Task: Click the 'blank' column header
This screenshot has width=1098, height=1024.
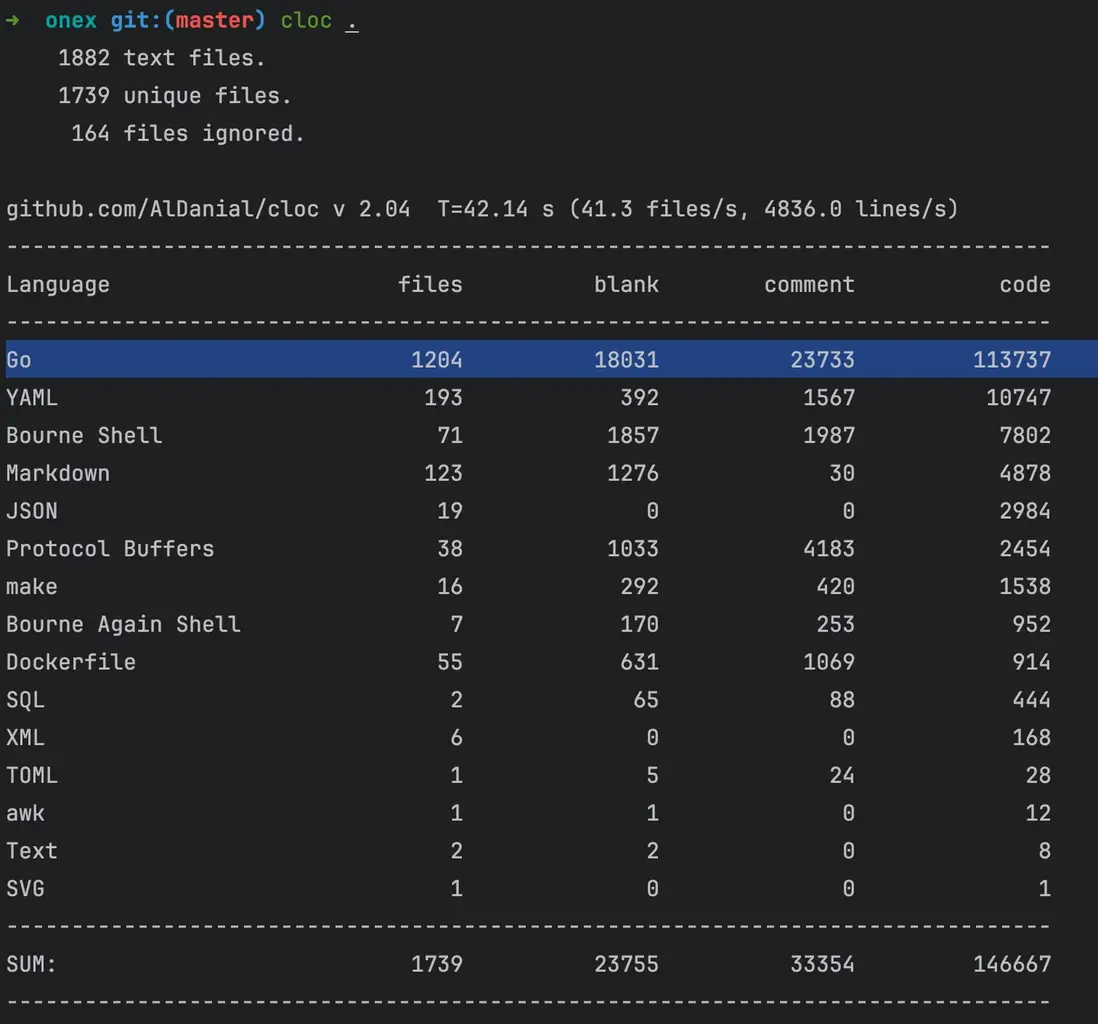Action: click(x=626, y=285)
